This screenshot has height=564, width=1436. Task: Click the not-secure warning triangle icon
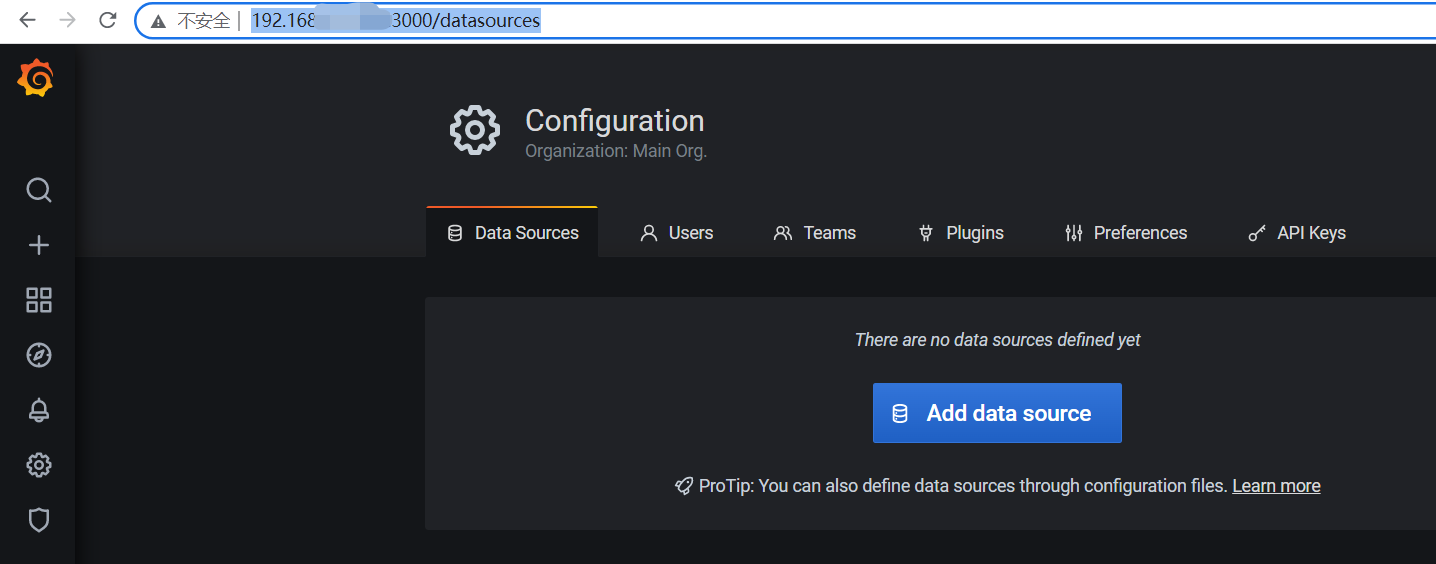coord(158,21)
